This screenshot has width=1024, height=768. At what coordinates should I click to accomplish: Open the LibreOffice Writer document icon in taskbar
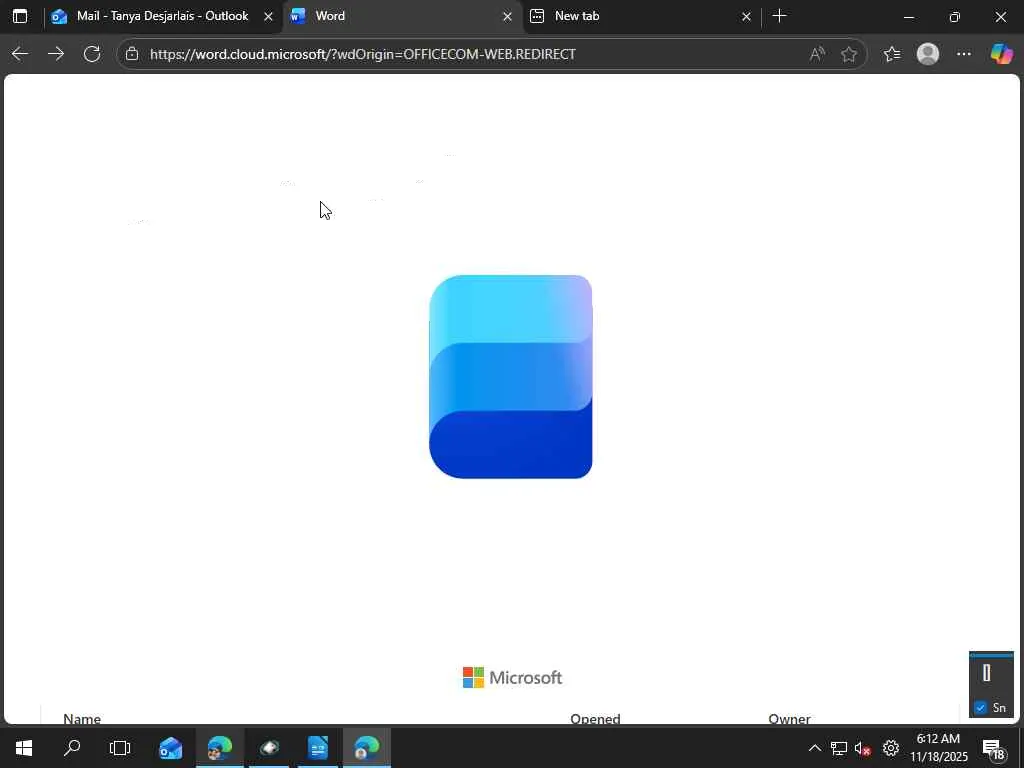tap(317, 748)
